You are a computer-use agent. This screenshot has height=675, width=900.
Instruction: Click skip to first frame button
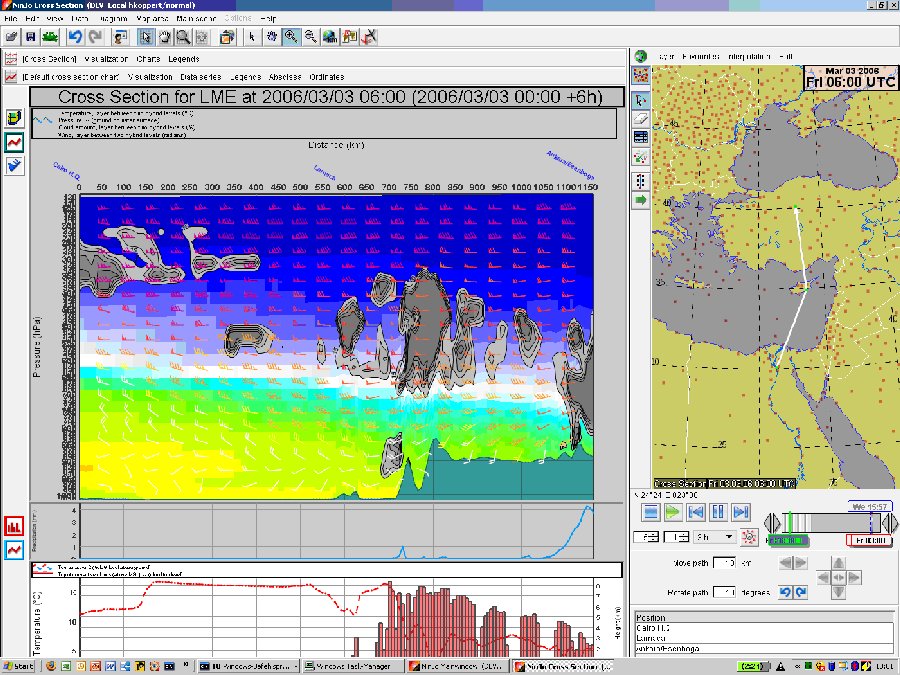(696, 512)
